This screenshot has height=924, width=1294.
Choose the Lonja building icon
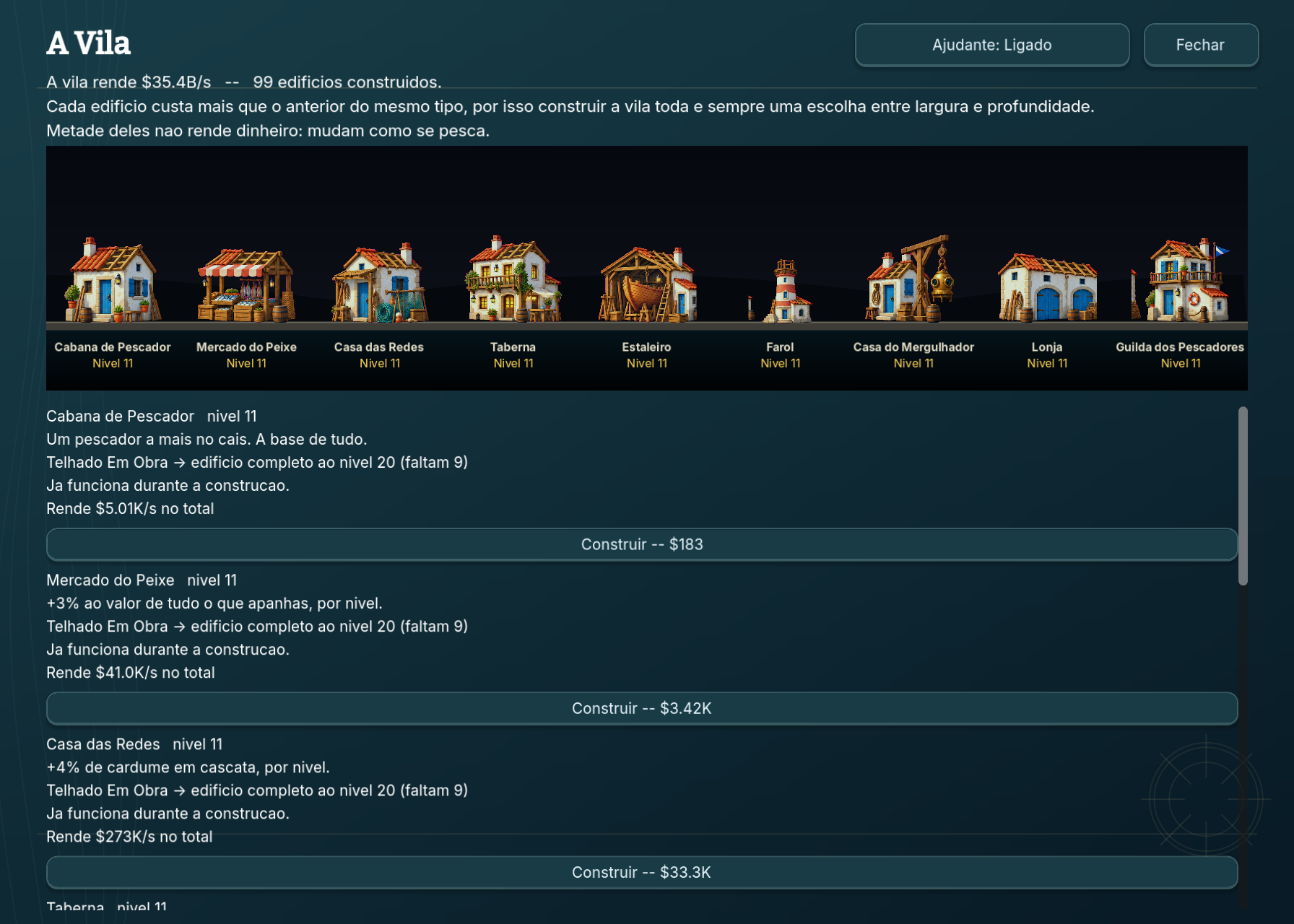[1047, 287]
